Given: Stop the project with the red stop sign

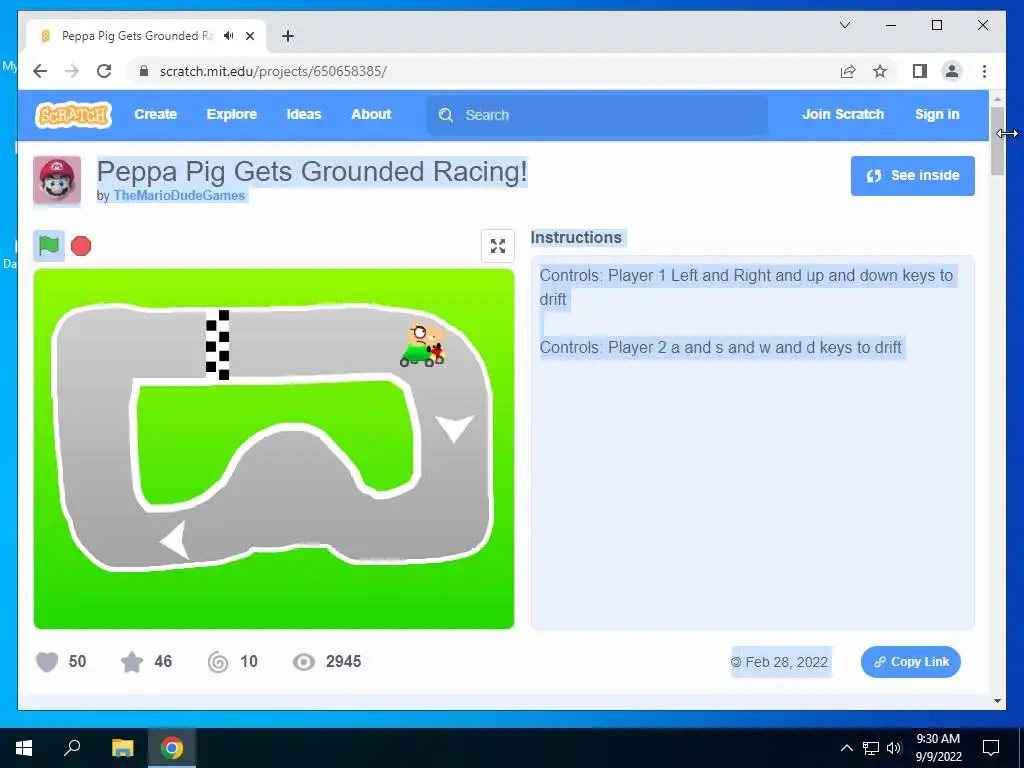Looking at the screenshot, I should [81, 246].
